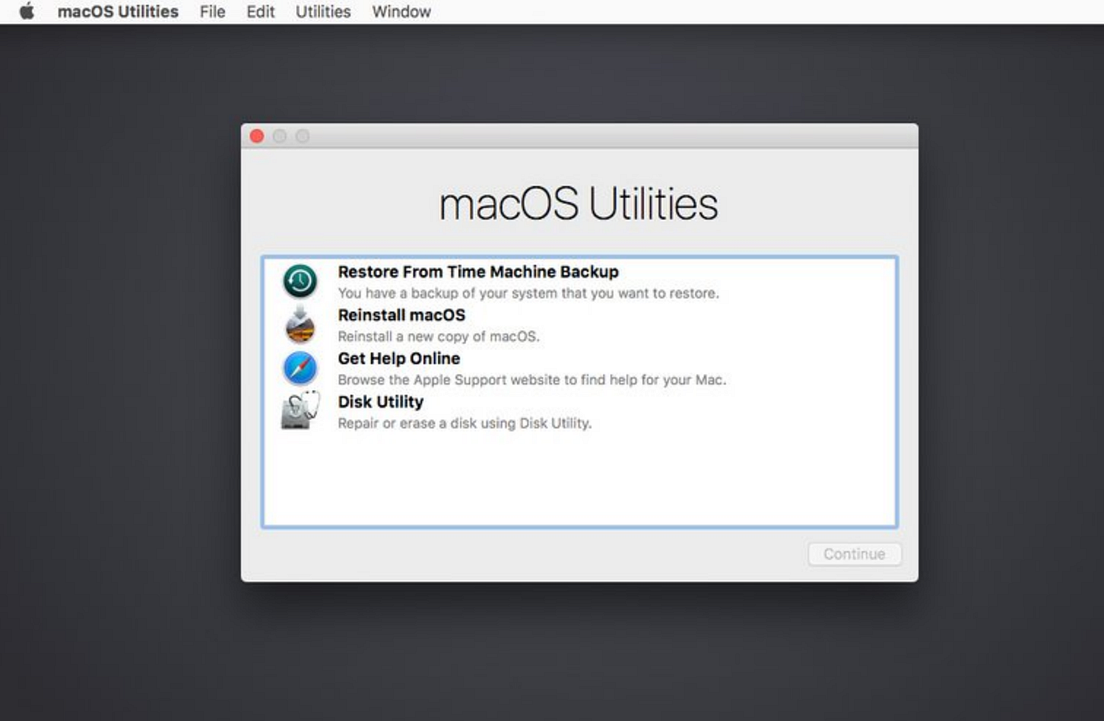1104x721 pixels.
Task: Open the Utilities menu
Action: click(x=322, y=11)
